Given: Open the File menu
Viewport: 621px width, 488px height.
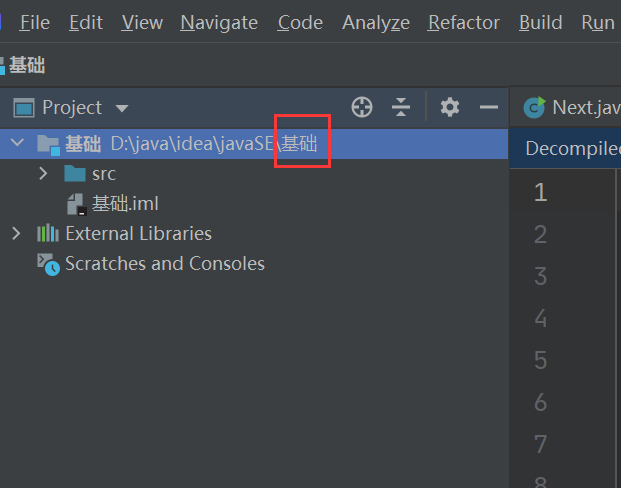Looking at the screenshot, I should 35,22.
